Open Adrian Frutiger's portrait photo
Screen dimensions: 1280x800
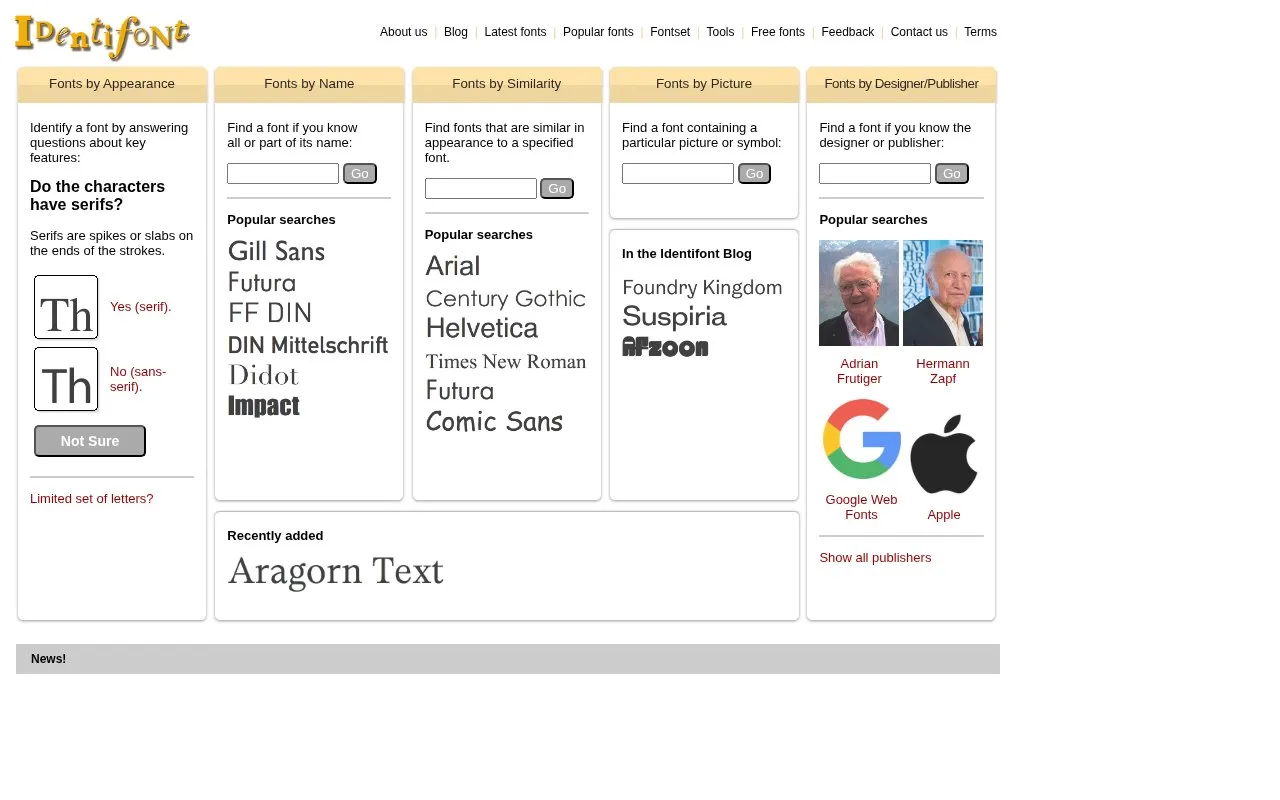pos(859,293)
